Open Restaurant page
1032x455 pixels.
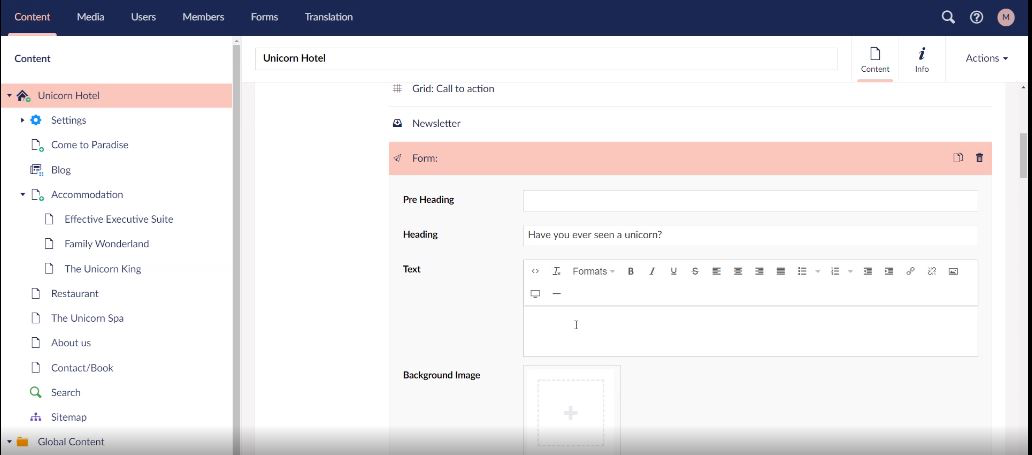[75, 294]
